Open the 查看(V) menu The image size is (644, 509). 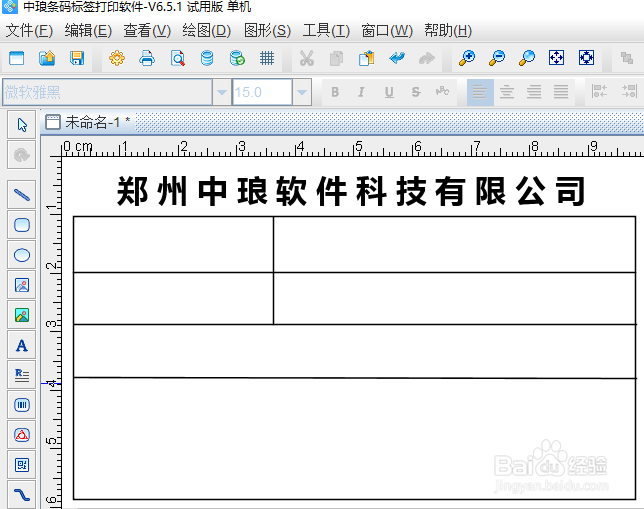[147, 31]
